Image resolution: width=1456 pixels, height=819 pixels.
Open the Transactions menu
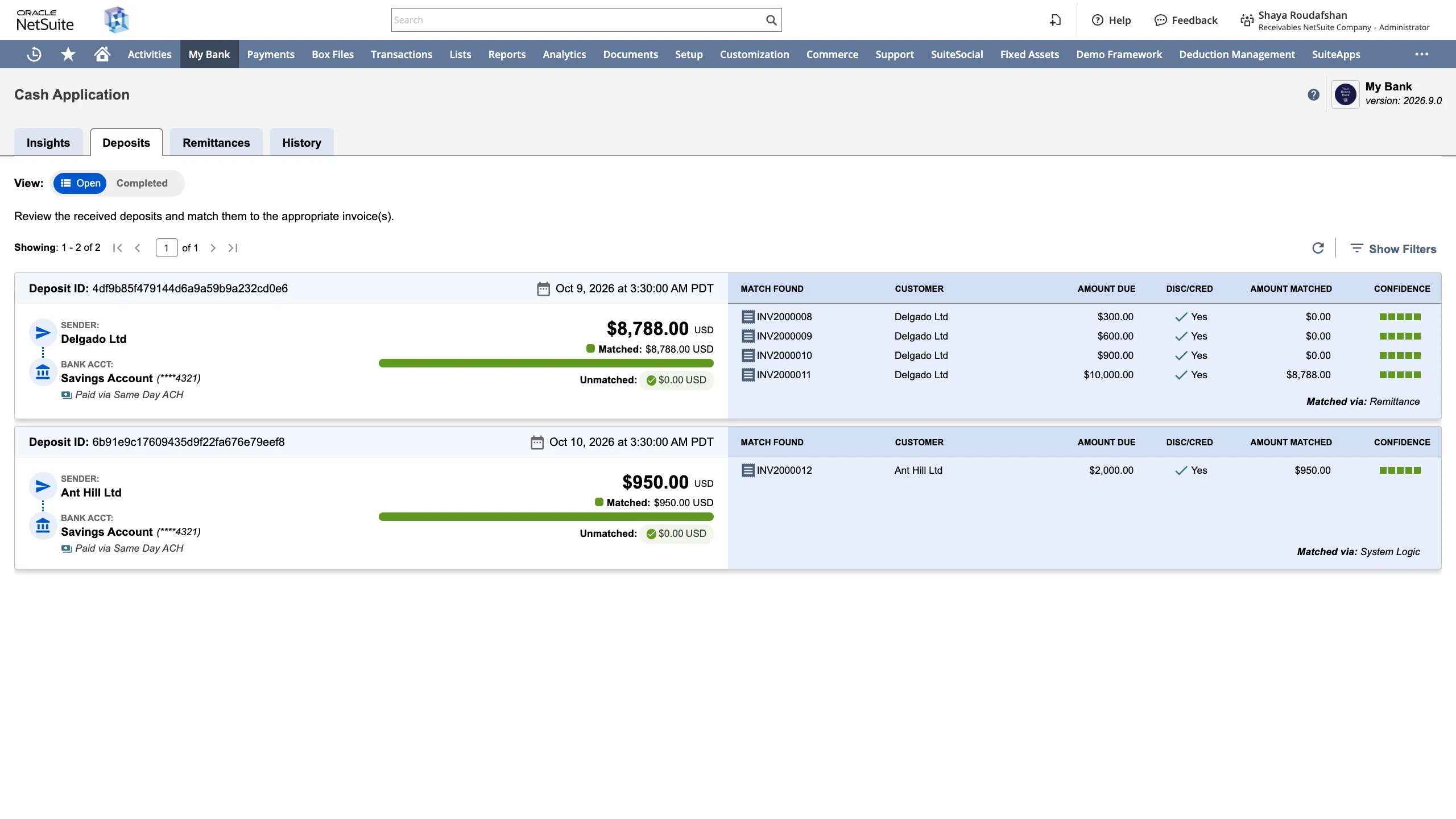point(402,54)
